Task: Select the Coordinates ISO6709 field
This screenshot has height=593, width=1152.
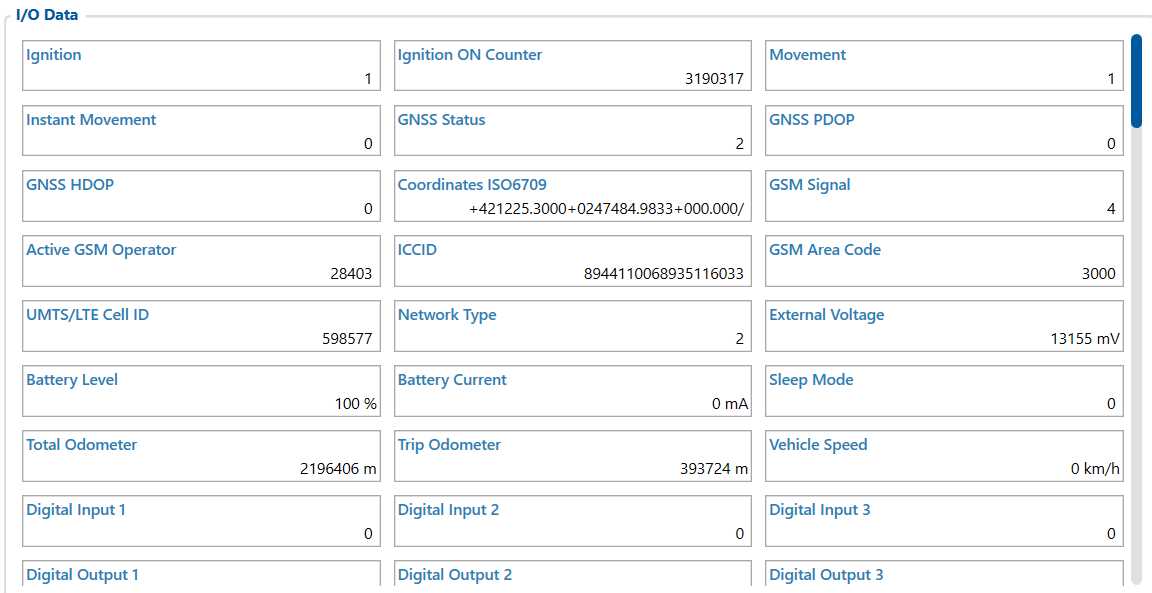Action: 572,196
